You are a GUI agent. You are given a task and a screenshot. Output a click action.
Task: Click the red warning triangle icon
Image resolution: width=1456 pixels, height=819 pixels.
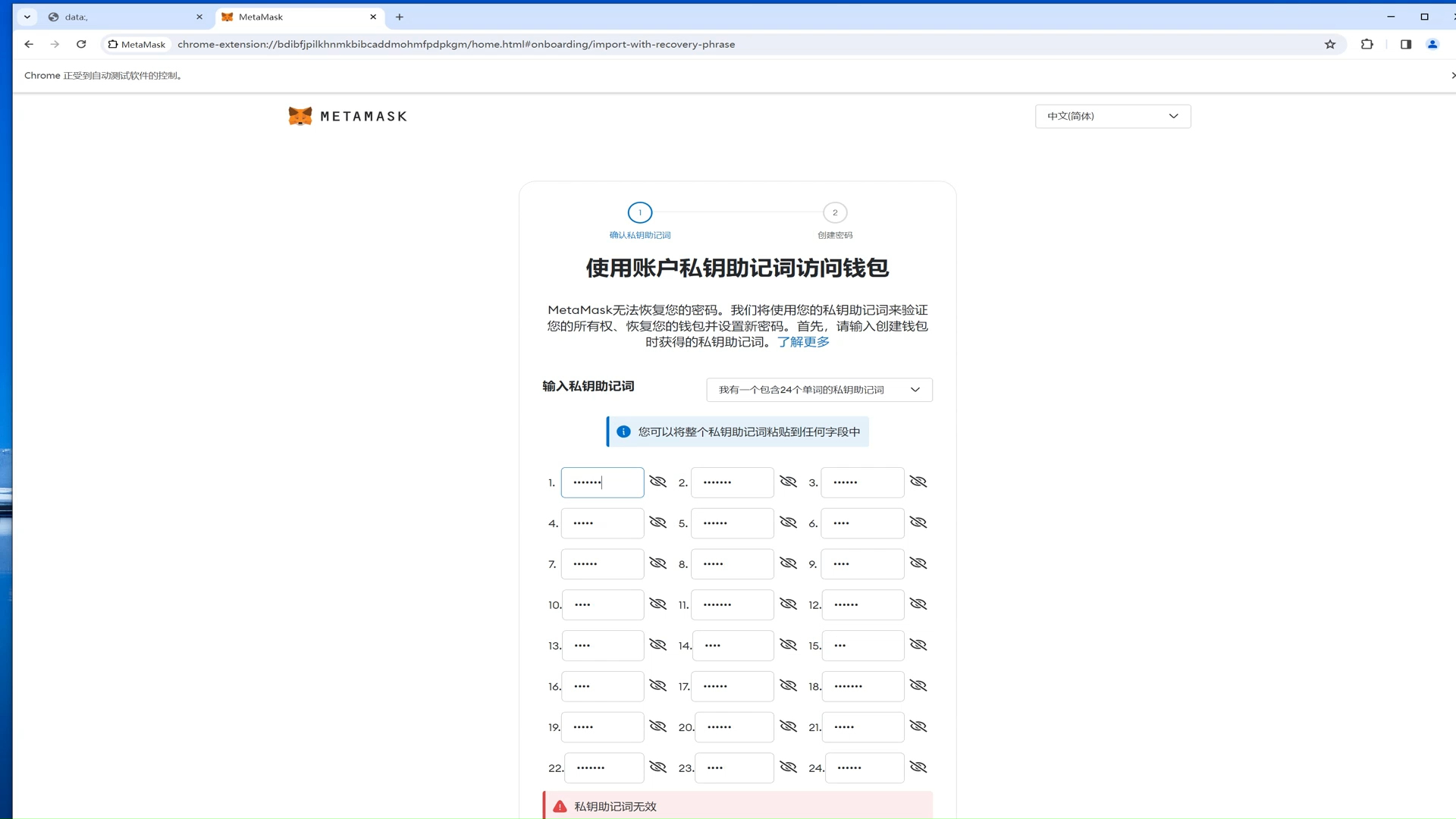(x=560, y=806)
